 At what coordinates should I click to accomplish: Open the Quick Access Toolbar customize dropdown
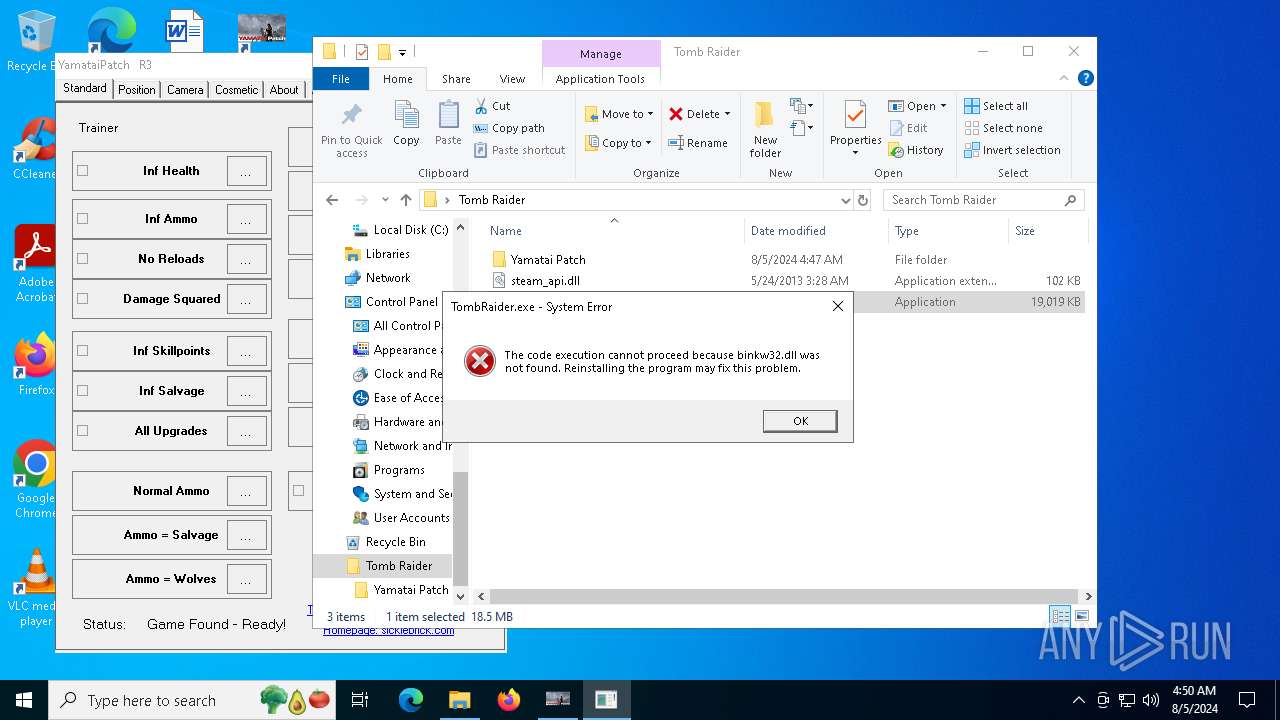(403, 52)
